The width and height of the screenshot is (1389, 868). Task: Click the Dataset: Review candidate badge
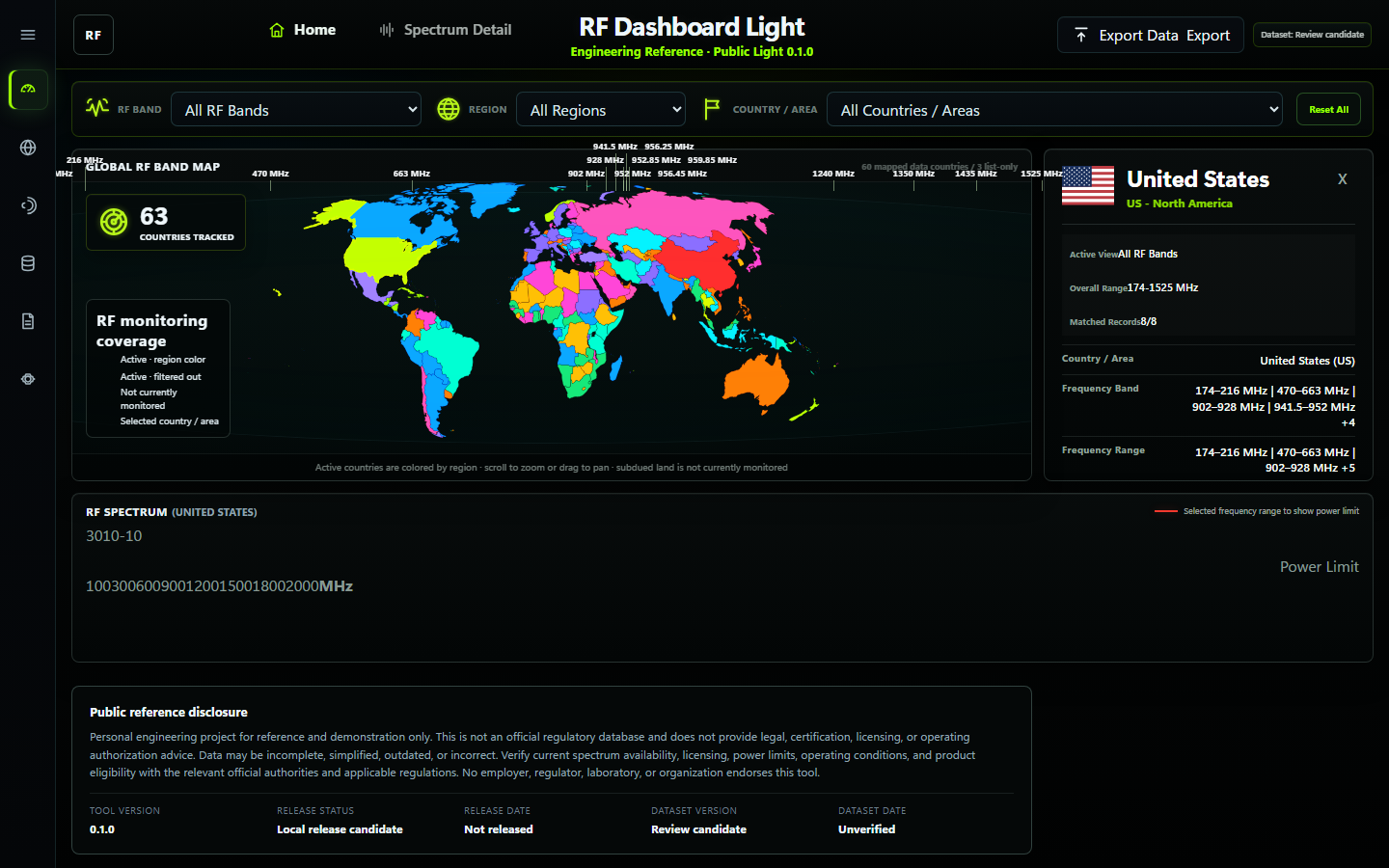click(x=1312, y=35)
